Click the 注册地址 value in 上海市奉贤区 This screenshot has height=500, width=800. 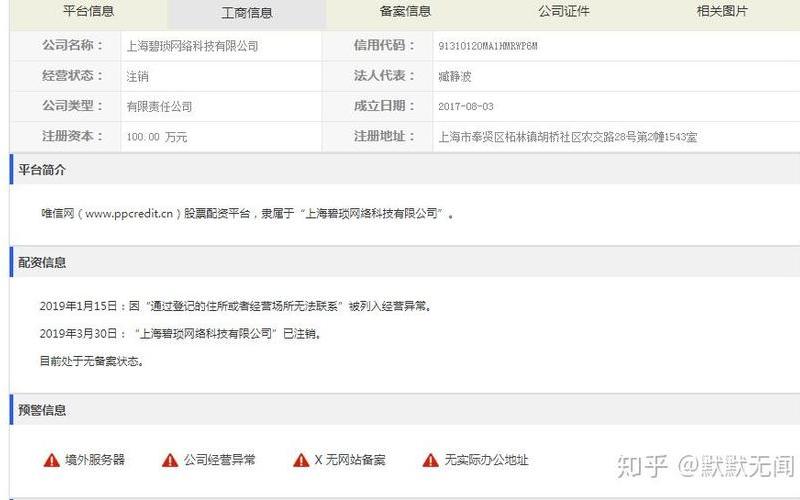568,137
